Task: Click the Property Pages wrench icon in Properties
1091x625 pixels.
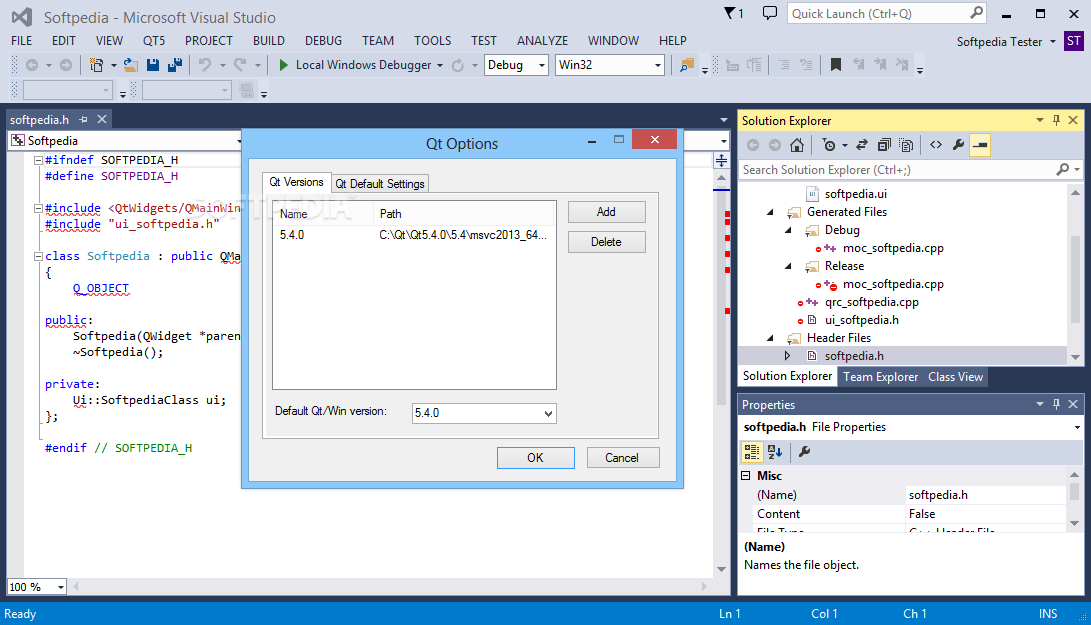Action: tap(804, 452)
